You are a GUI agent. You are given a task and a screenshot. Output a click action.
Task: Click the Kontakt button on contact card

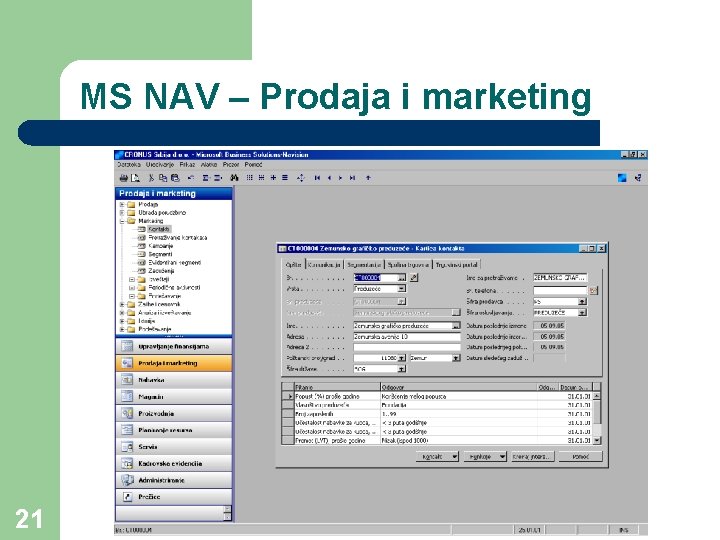437,456
